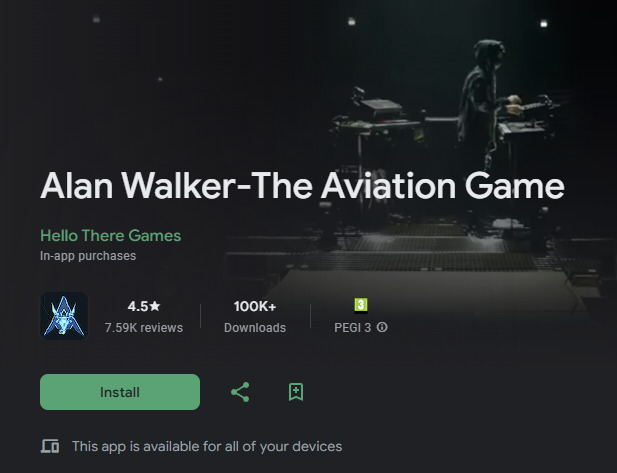Click the In-app purchases label
Image resolution: width=617 pixels, height=473 pixels.
coord(88,256)
